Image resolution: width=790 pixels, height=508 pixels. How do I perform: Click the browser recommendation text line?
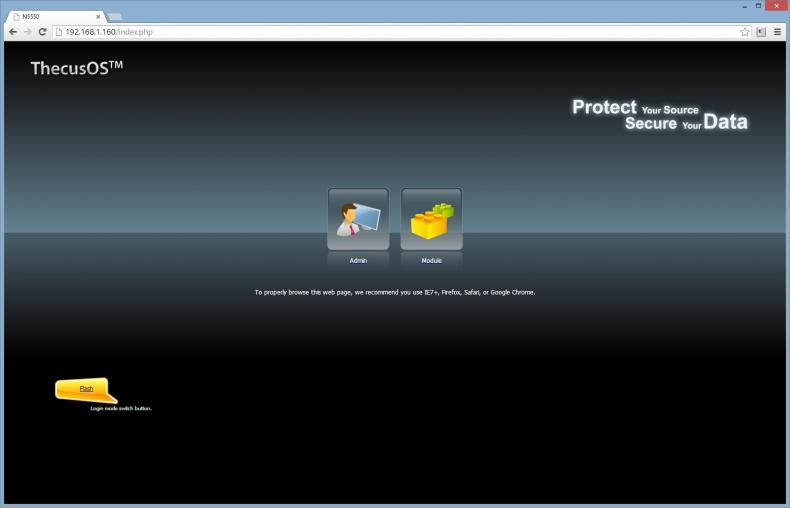point(394,292)
